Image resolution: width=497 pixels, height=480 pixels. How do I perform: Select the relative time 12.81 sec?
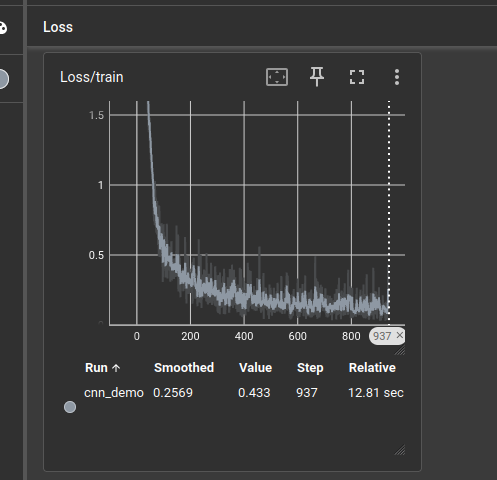click(376, 393)
